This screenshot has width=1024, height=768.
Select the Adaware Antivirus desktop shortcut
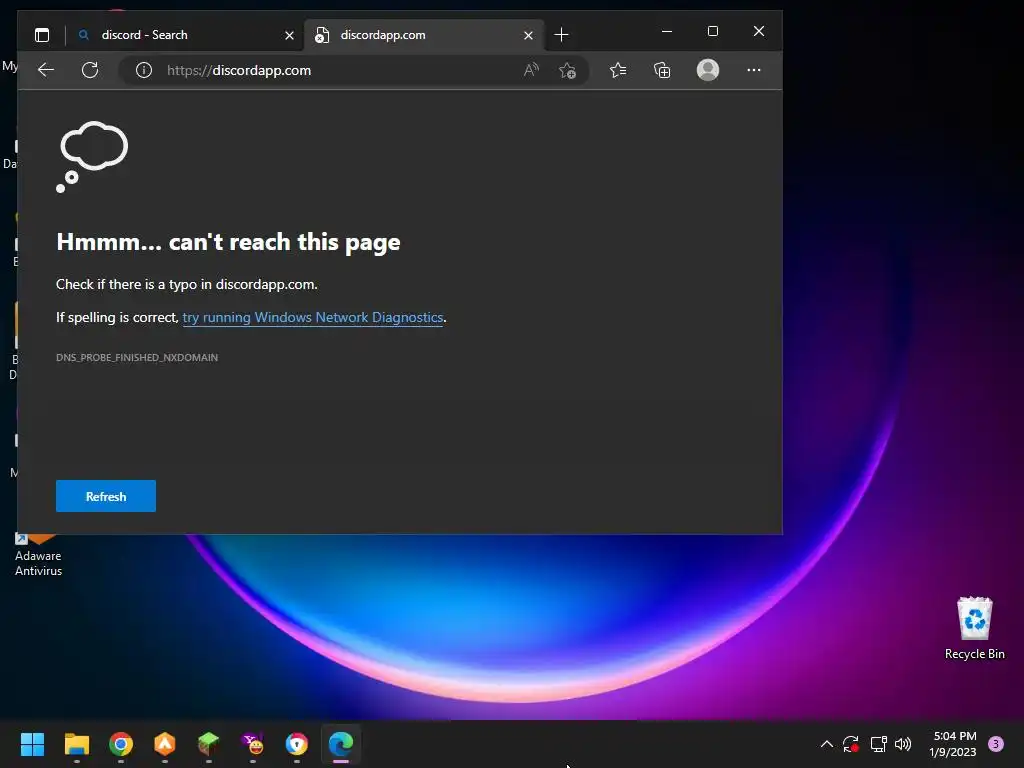click(38, 555)
